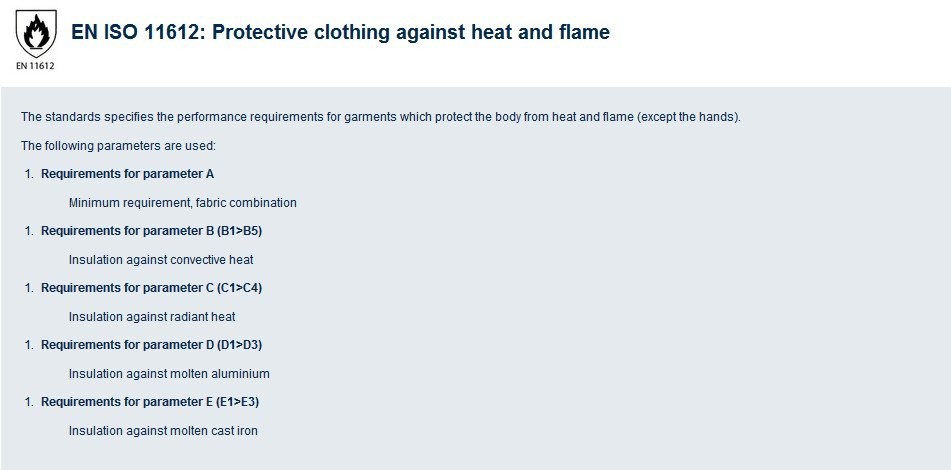Image resolution: width=951 pixels, height=470 pixels.
Task: Select 'Requirements for parameter B (B1>B5)' heading
Action: click(x=152, y=231)
